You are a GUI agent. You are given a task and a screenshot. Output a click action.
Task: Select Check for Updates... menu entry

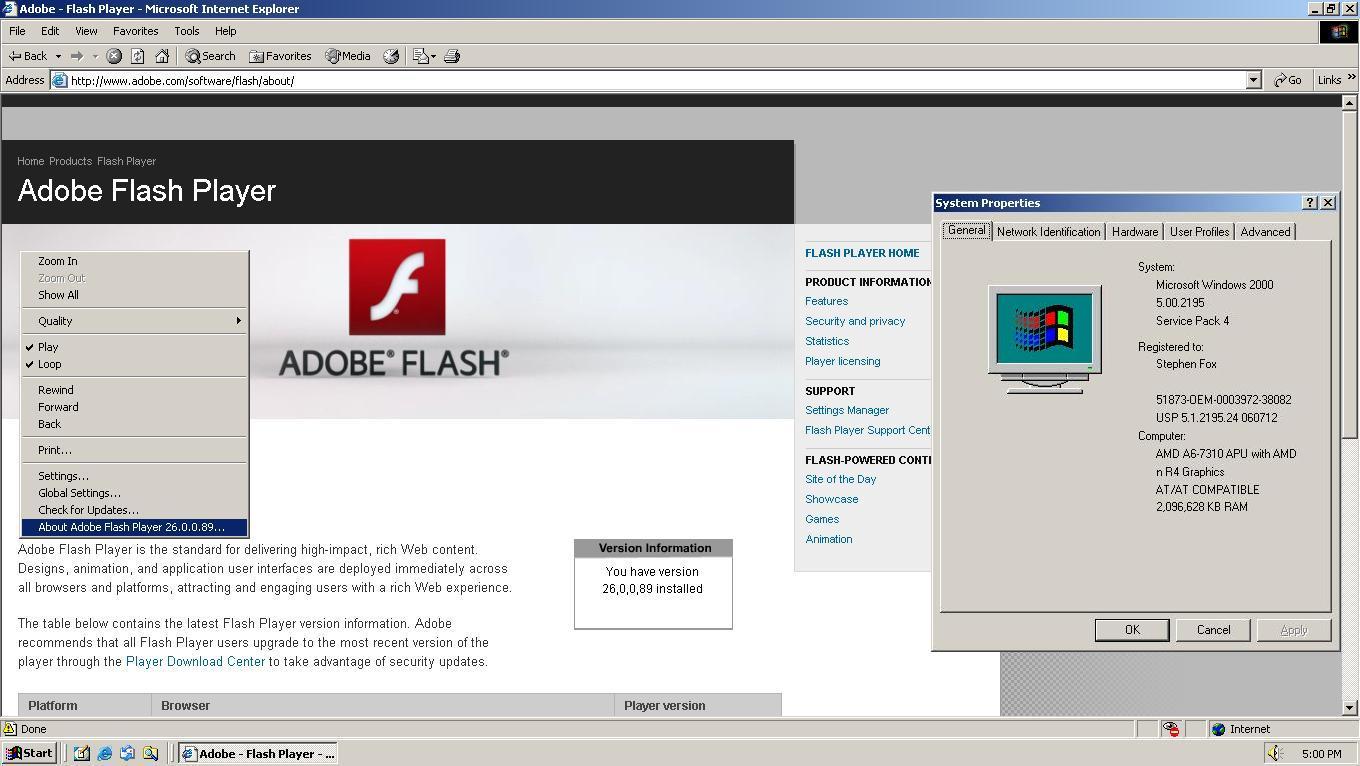pos(134,510)
